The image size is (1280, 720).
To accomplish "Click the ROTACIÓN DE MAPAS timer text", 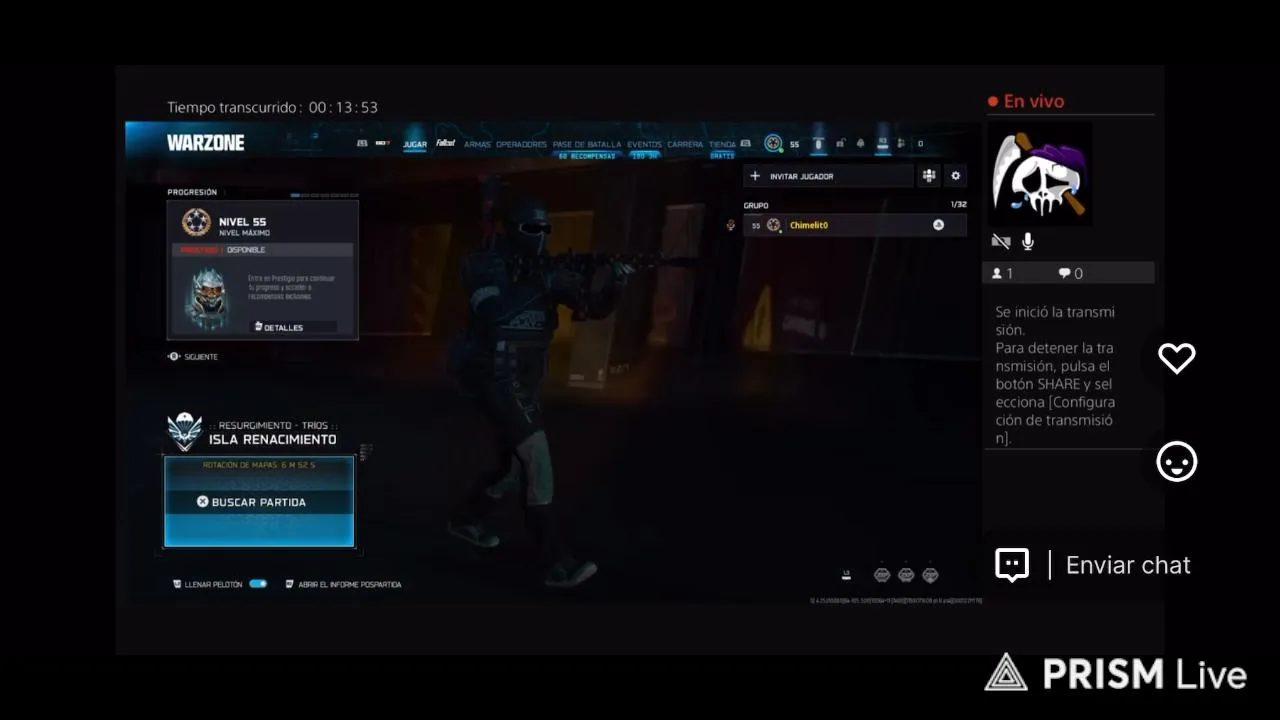I will pyautogui.click(x=259, y=465).
